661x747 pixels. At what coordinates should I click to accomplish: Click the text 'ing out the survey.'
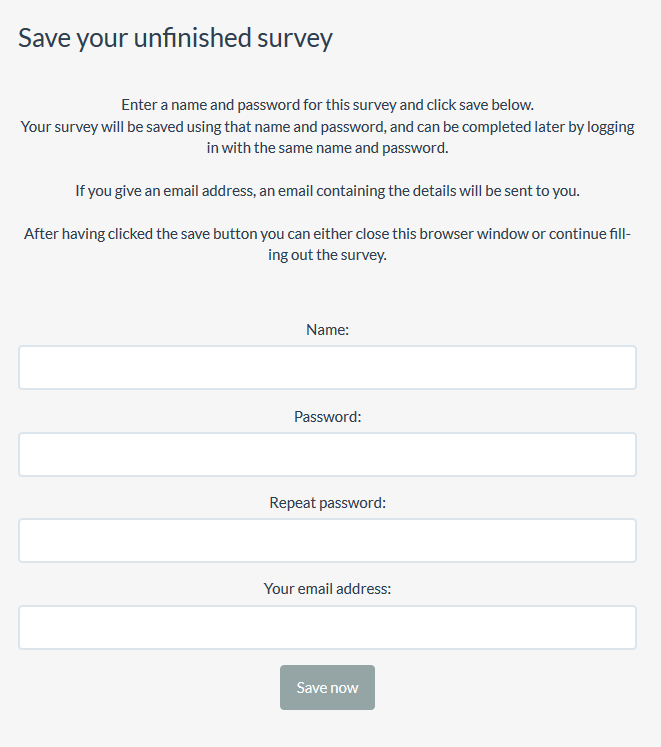coord(327,255)
